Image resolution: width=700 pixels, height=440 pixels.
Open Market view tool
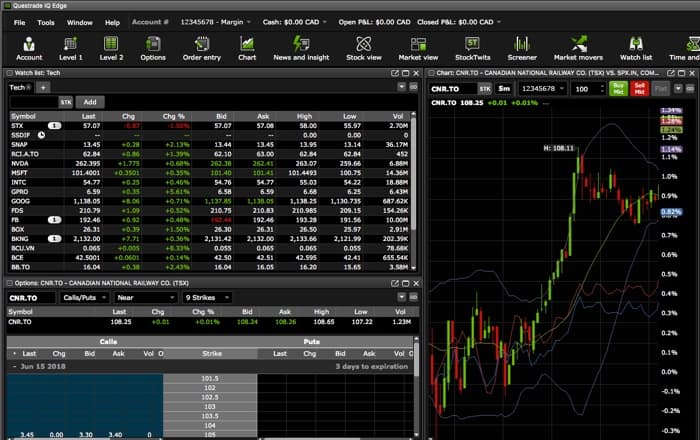pos(418,49)
